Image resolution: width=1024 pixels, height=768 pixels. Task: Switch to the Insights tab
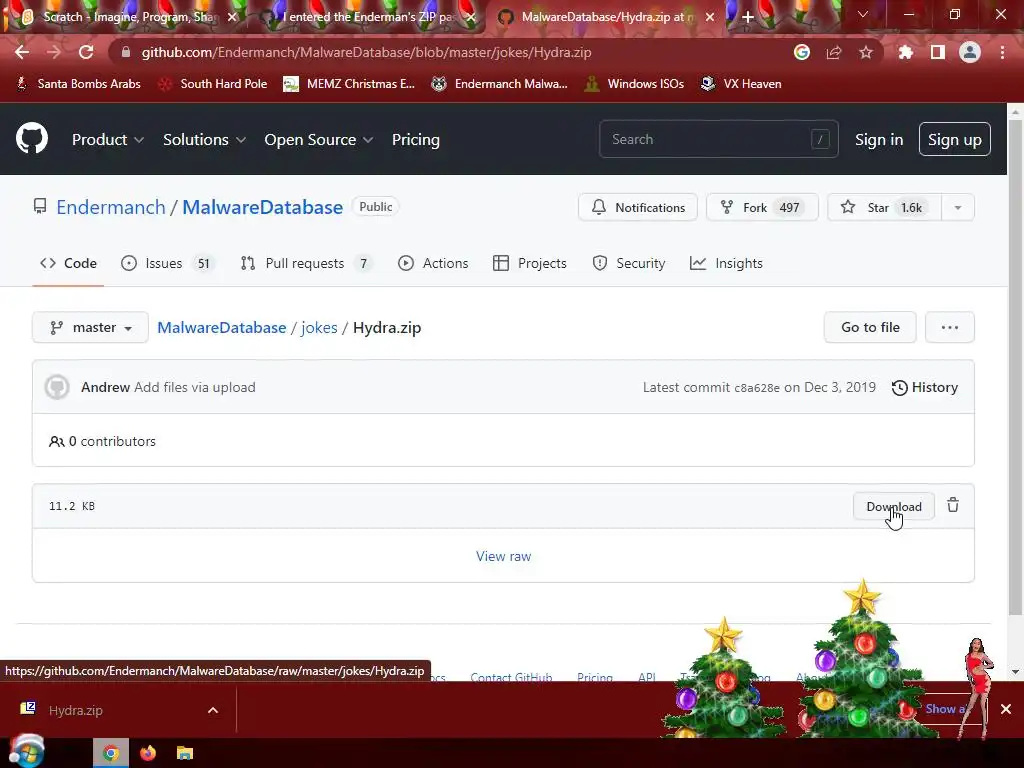(x=726, y=263)
